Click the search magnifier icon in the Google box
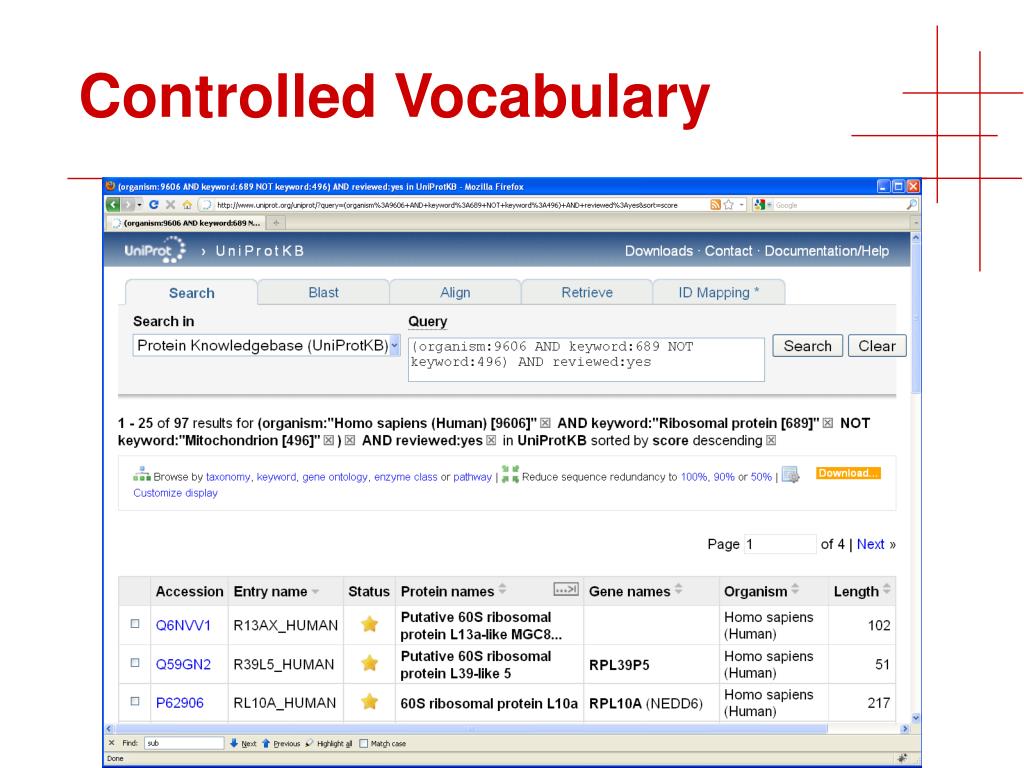Image resolution: width=1024 pixels, height=768 pixels. [912, 205]
